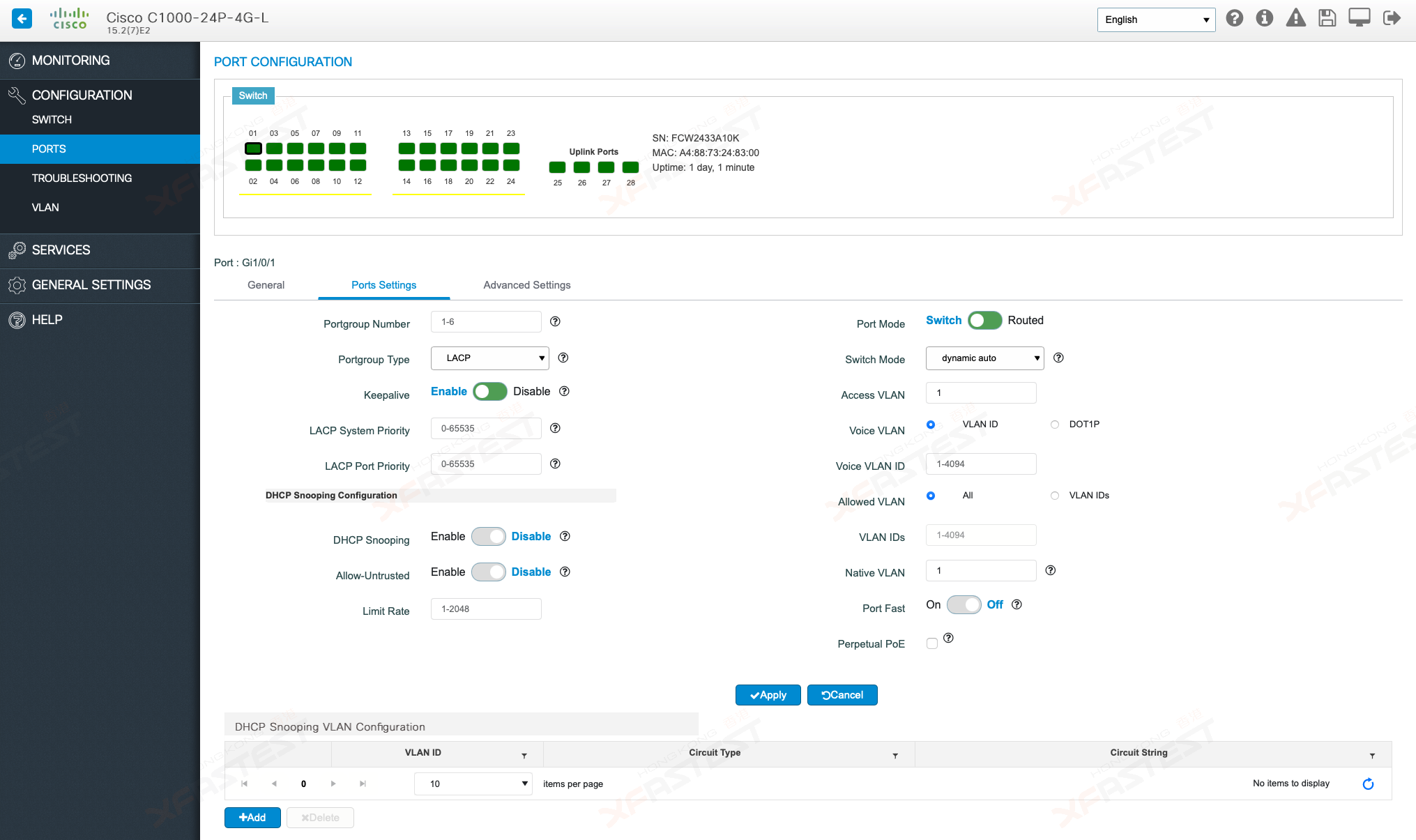Show help for Native VLAN
The image size is (1416, 840).
click(1051, 570)
